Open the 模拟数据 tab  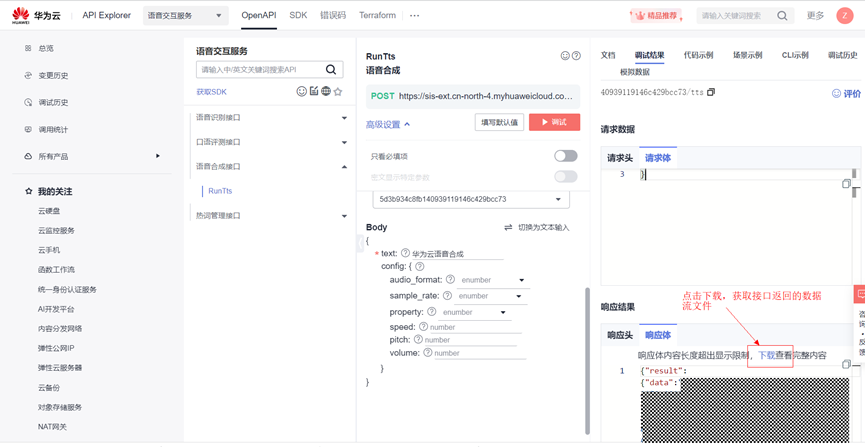click(634, 72)
